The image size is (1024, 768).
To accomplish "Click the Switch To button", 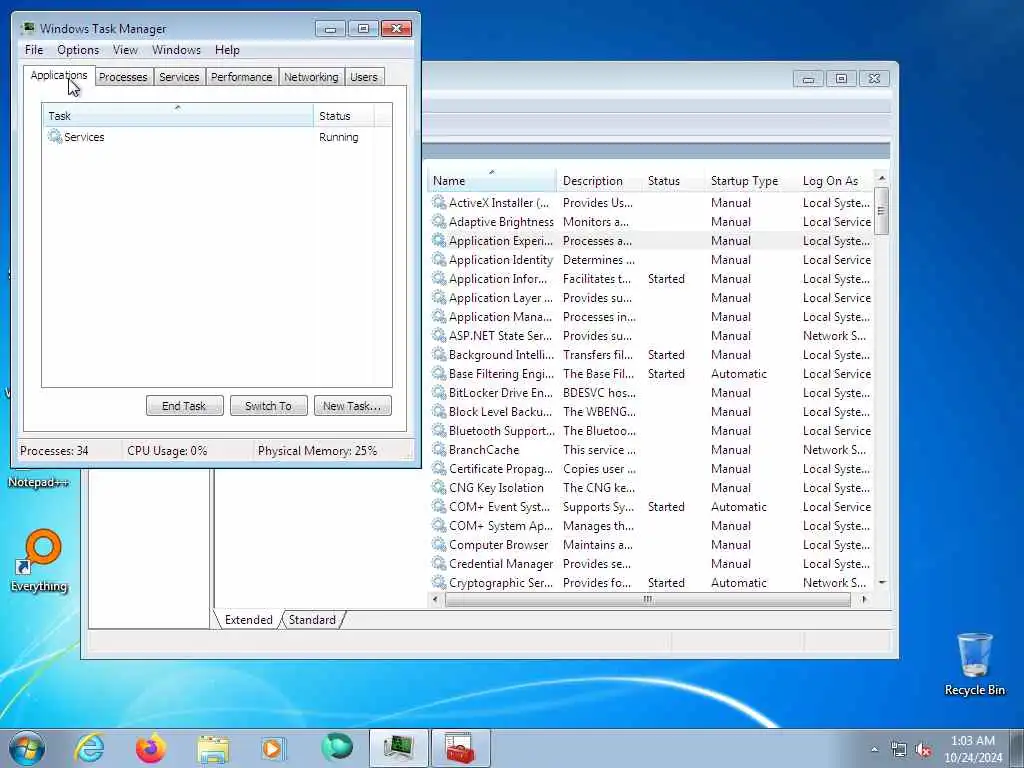I will click(268, 406).
